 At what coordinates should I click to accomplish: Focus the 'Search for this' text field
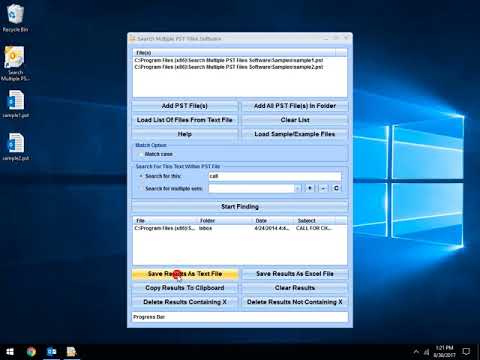click(x=275, y=176)
